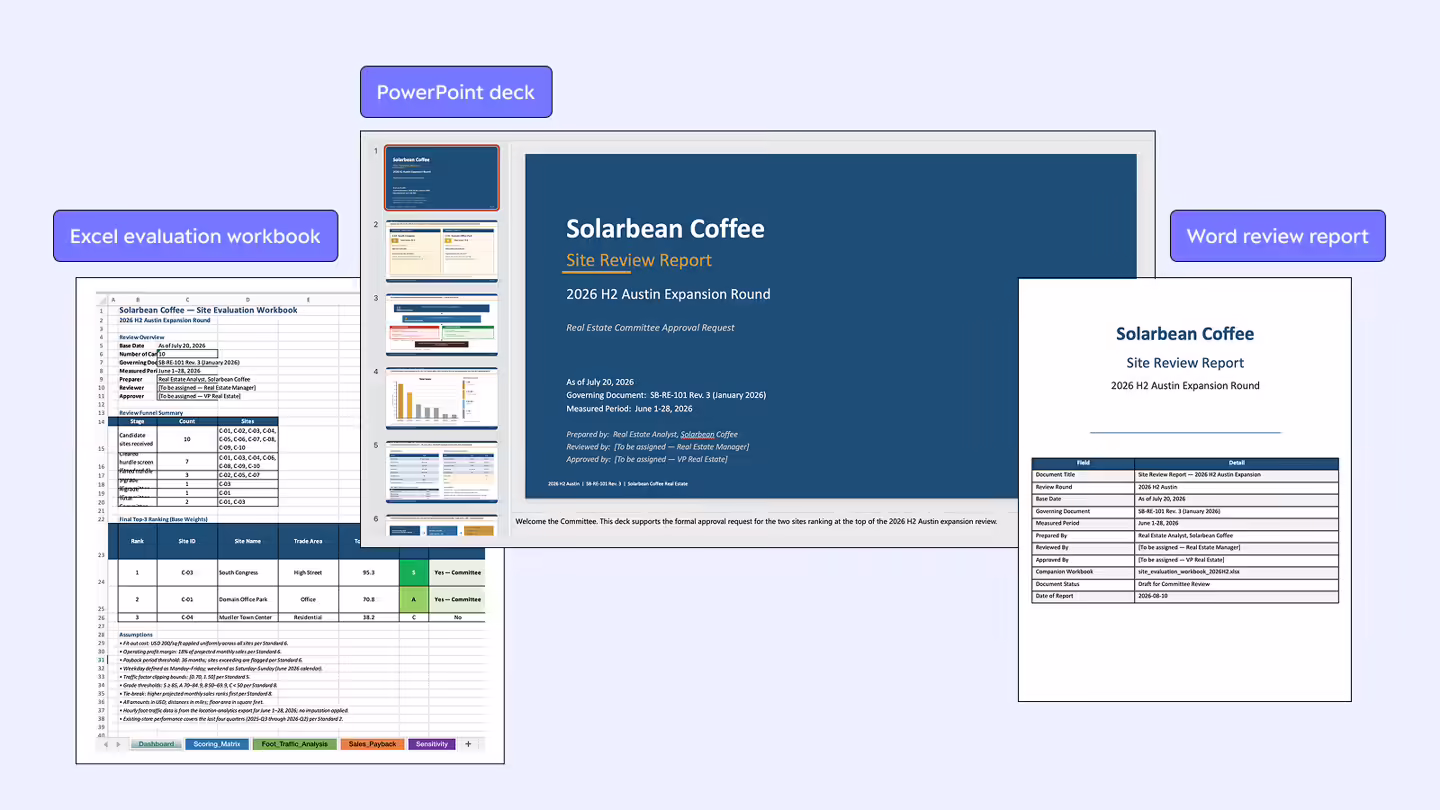Click the Word report title 'Solarbean Coffee'
The width and height of the screenshot is (1440, 810).
tap(1185, 334)
